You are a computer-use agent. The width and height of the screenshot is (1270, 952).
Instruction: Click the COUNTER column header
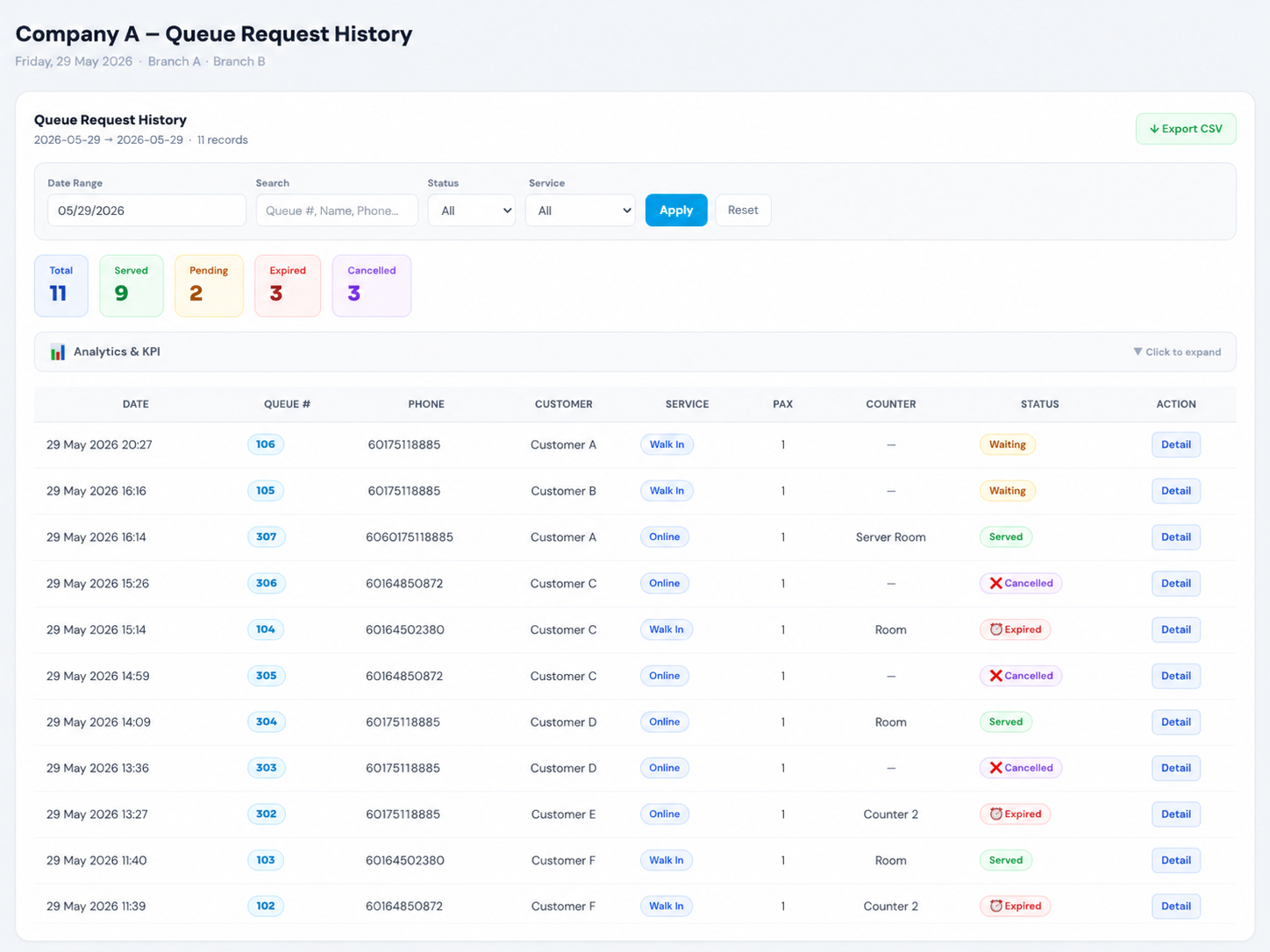coord(890,404)
